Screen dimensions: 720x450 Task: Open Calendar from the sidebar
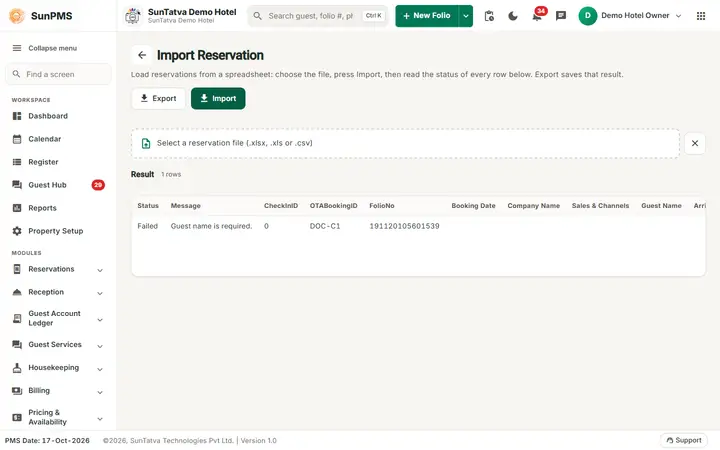pyautogui.click(x=58, y=139)
